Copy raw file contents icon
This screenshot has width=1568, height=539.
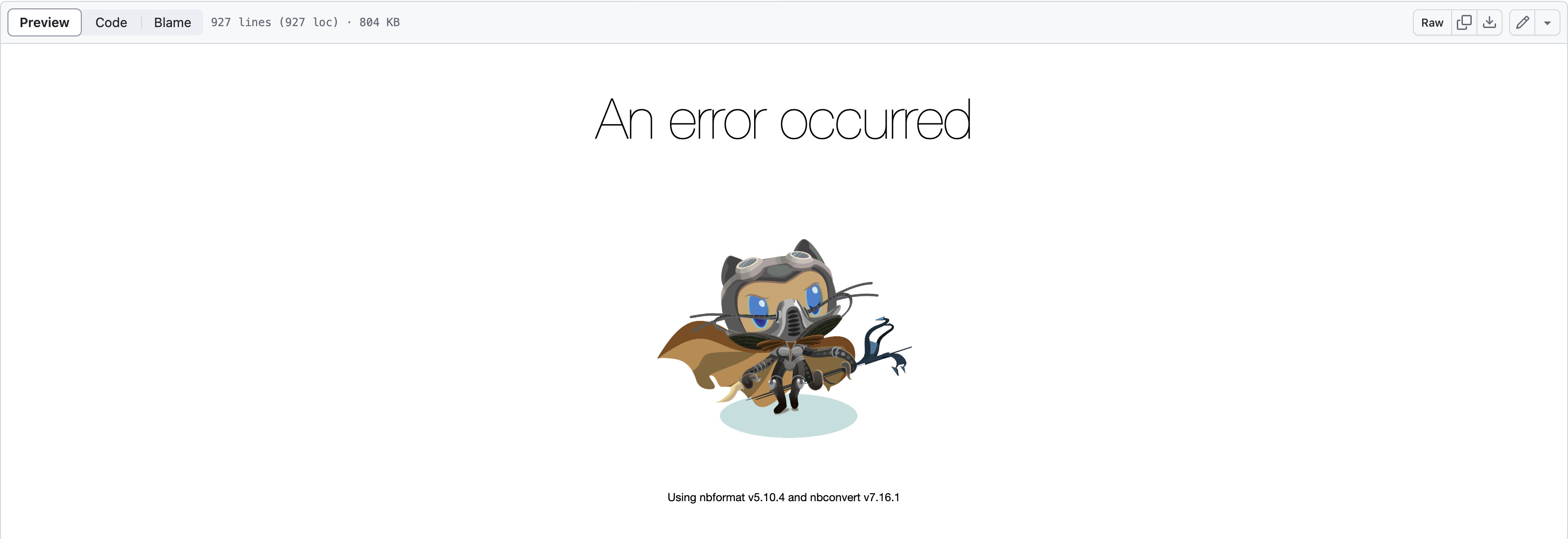pyautogui.click(x=1464, y=22)
